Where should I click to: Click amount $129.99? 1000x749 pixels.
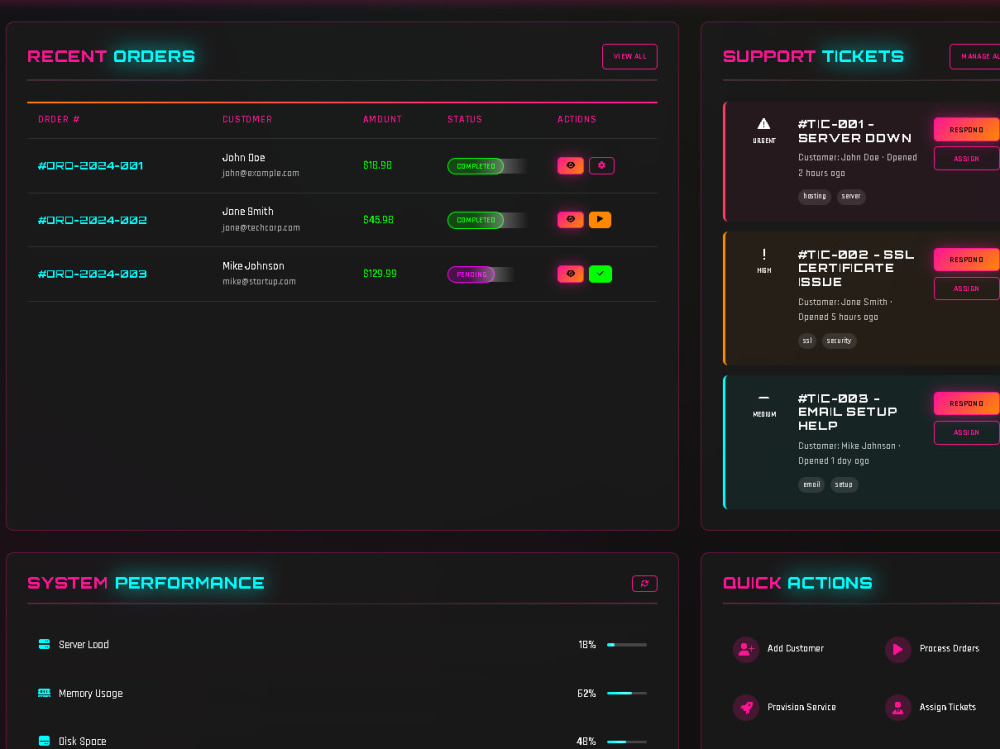379,274
